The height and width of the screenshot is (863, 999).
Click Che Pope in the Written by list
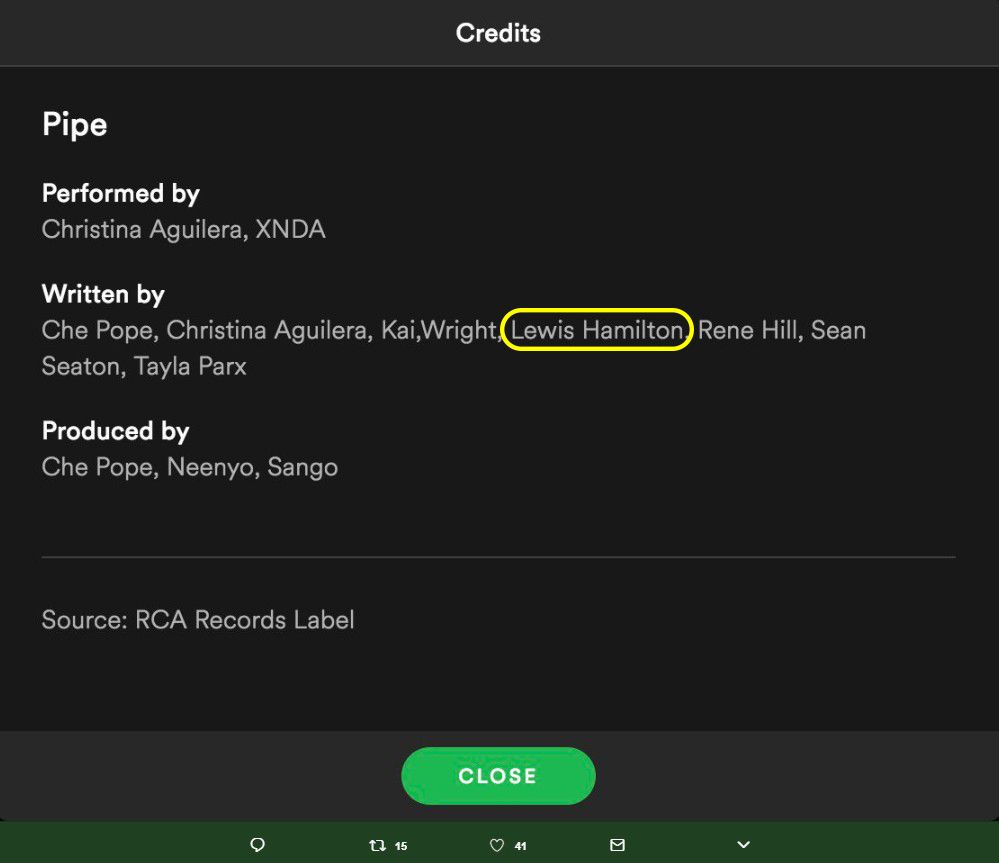(x=97, y=330)
